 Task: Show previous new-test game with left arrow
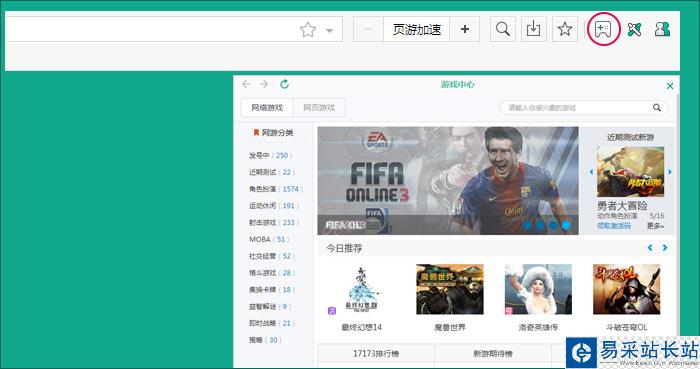click(x=591, y=172)
